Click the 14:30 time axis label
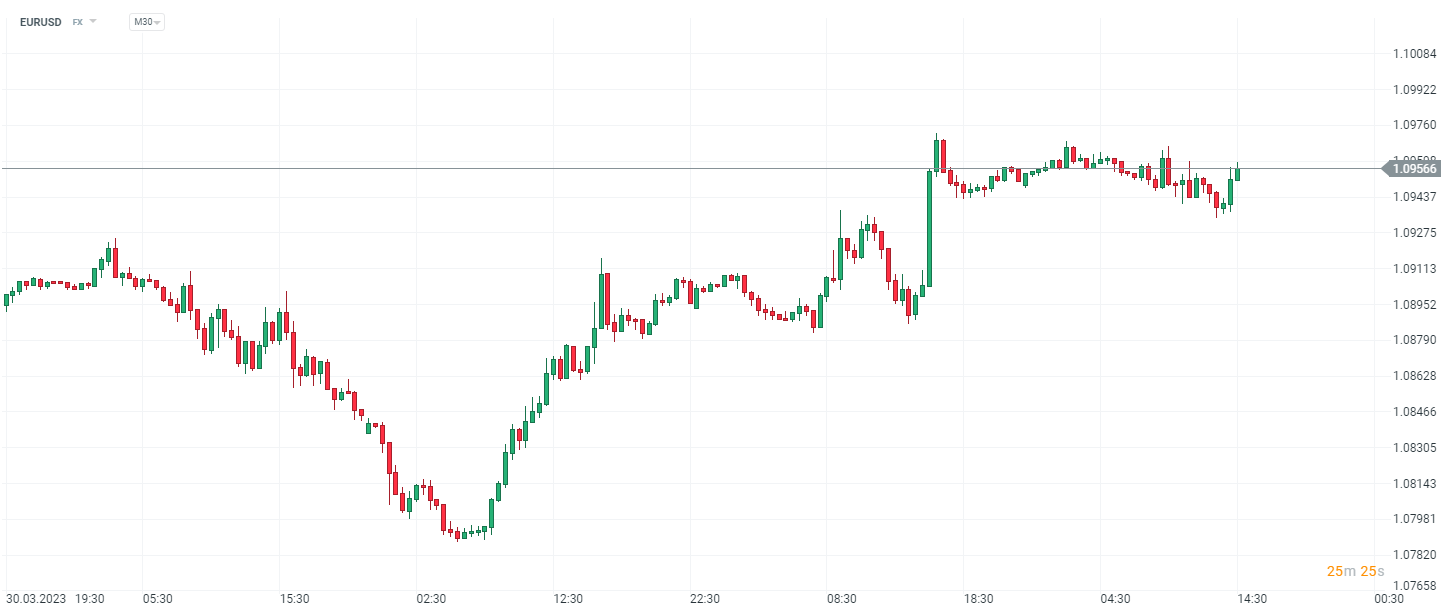The height and width of the screenshot is (616, 1453). coord(1252,599)
